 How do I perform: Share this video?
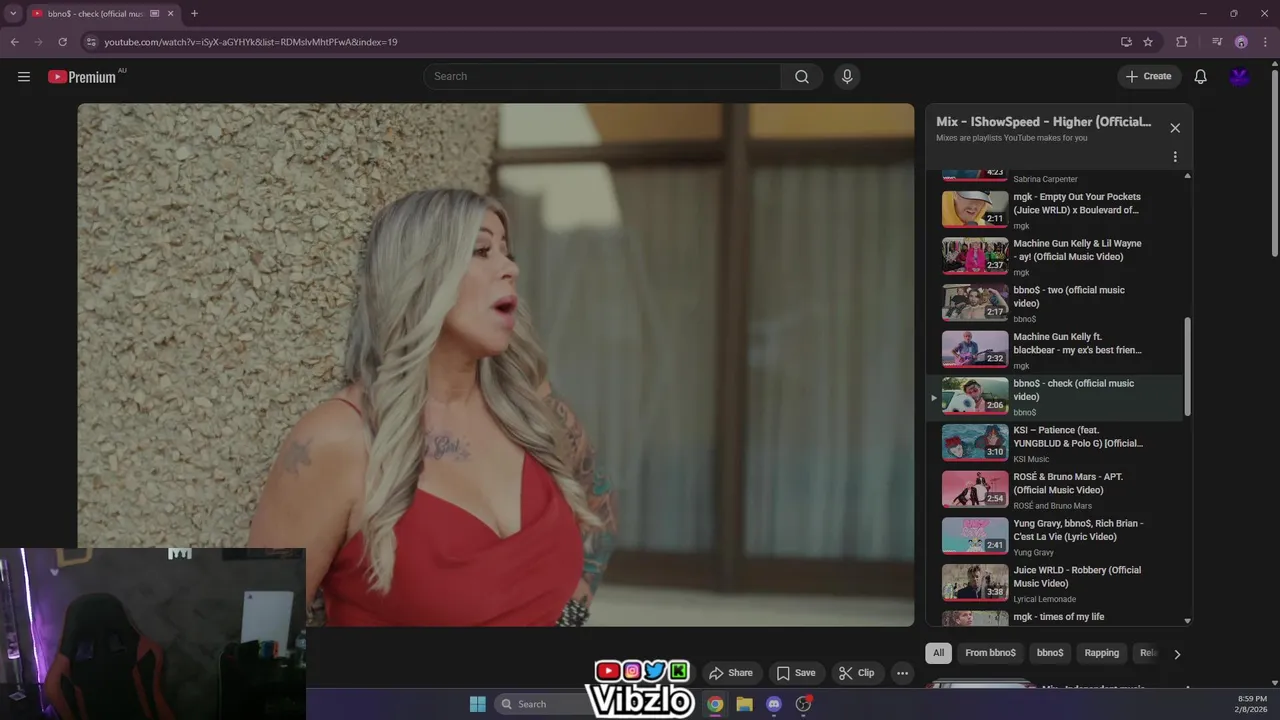[730, 673]
